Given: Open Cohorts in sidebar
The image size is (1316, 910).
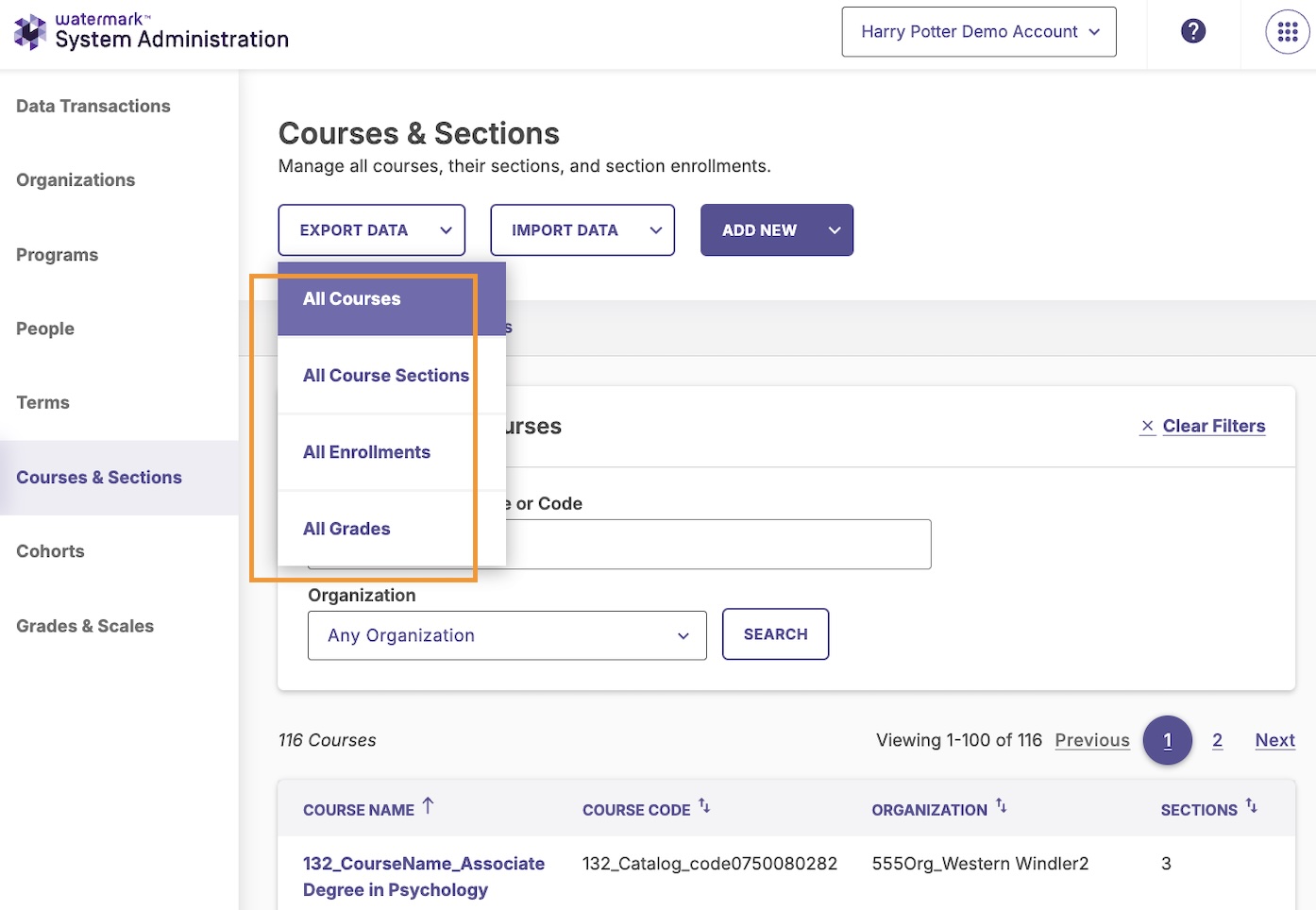Looking at the screenshot, I should (x=50, y=551).
